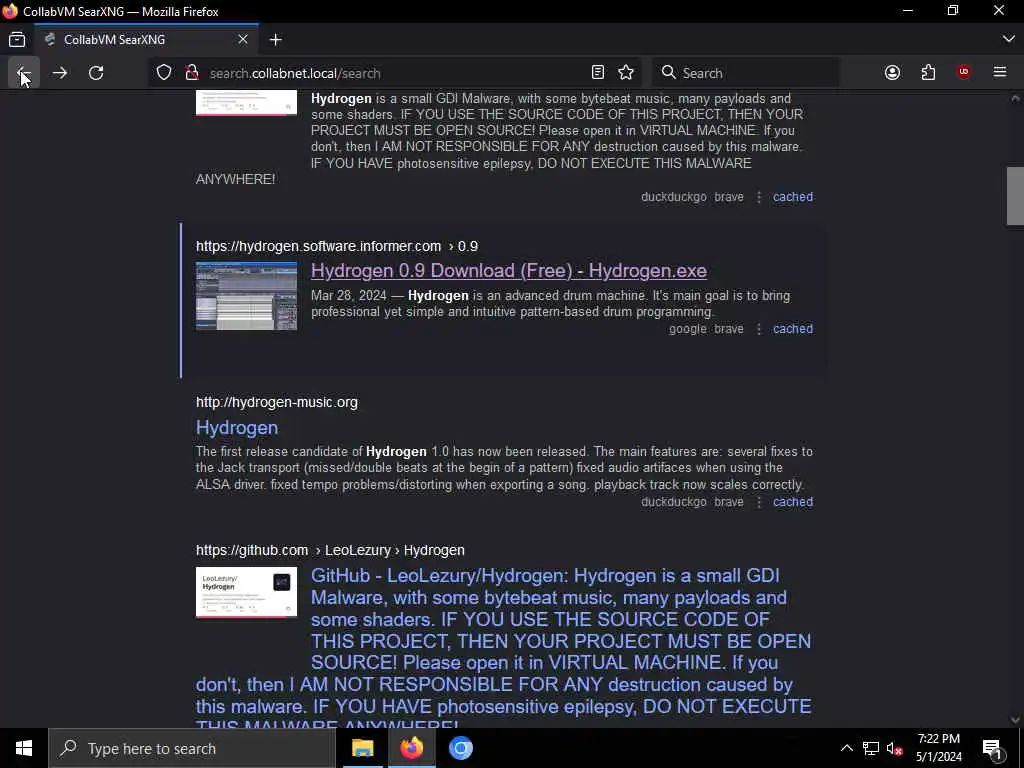Toggle reader view in address bar
This screenshot has height=768, width=1024.
point(598,72)
